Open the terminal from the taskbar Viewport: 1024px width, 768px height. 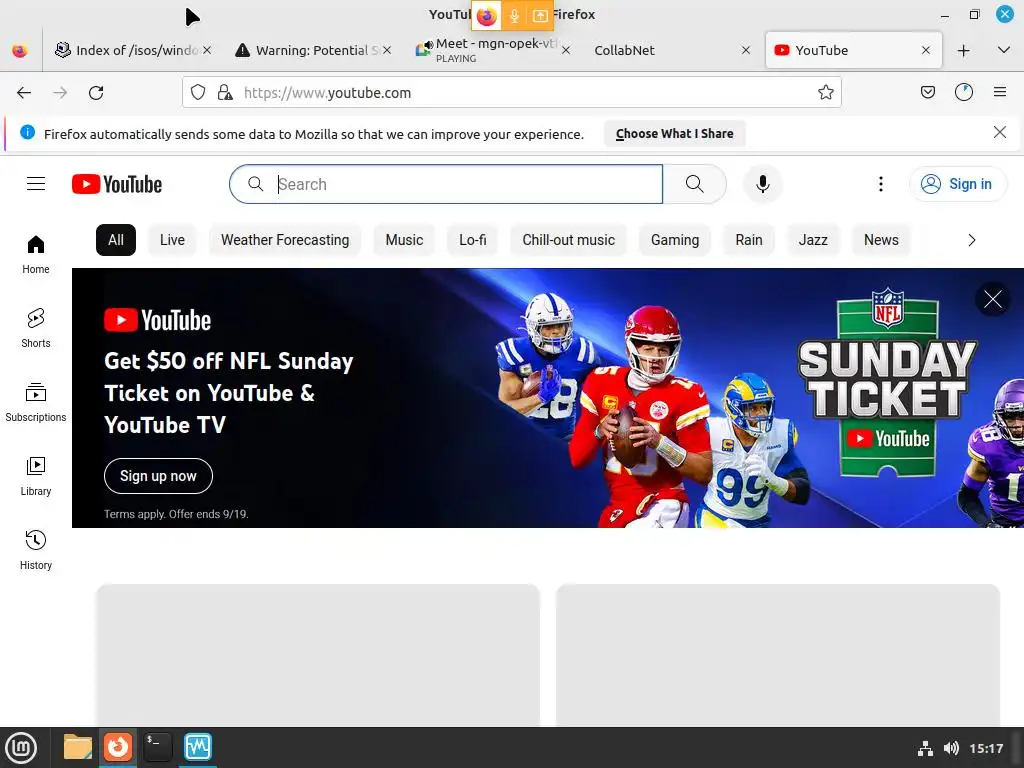(x=157, y=747)
